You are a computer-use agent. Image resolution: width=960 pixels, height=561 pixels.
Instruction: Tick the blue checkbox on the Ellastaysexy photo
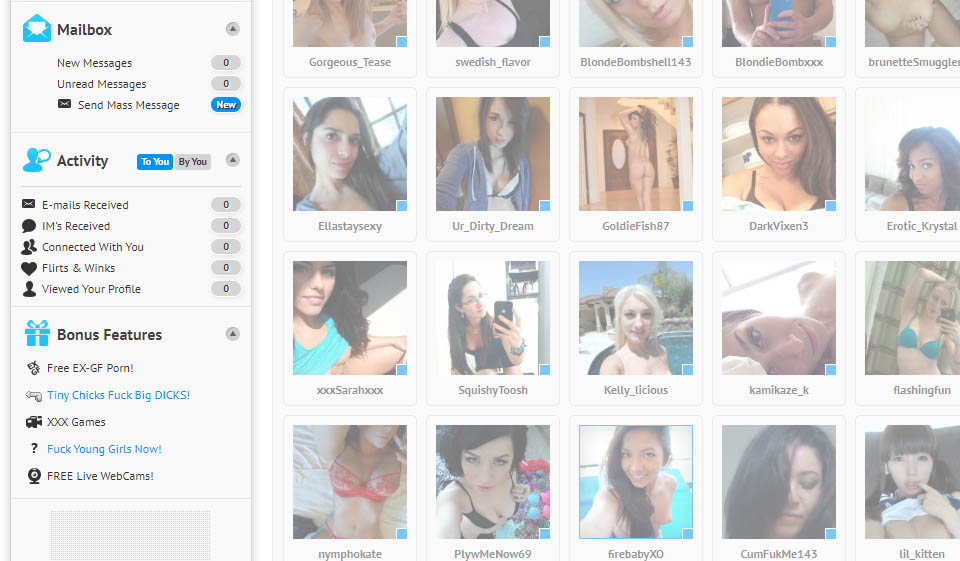(x=402, y=206)
